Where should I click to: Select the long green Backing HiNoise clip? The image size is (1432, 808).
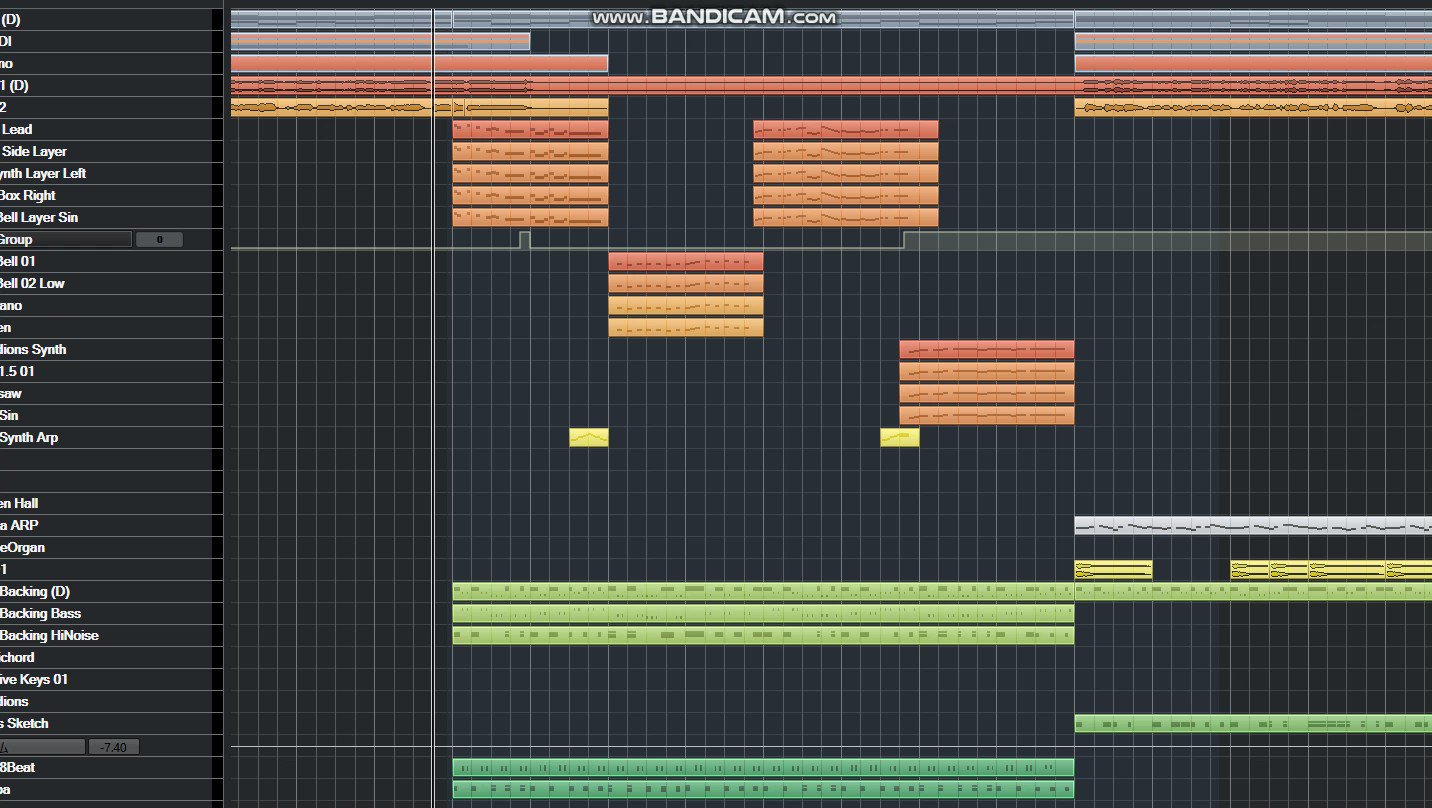(x=760, y=635)
